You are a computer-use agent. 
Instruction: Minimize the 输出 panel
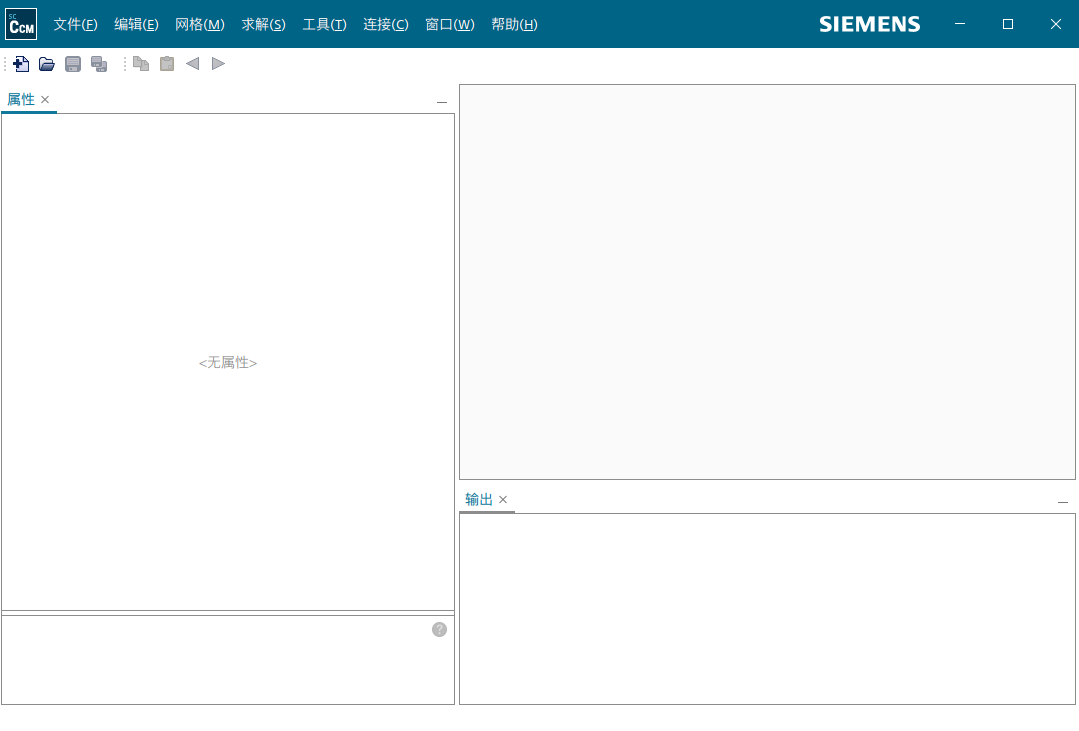click(1063, 502)
